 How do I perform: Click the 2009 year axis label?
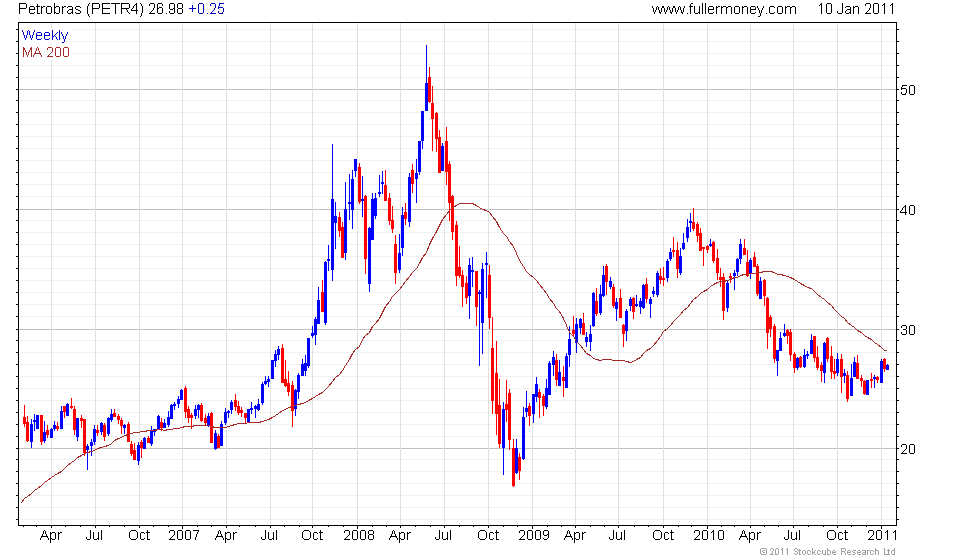point(534,535)
